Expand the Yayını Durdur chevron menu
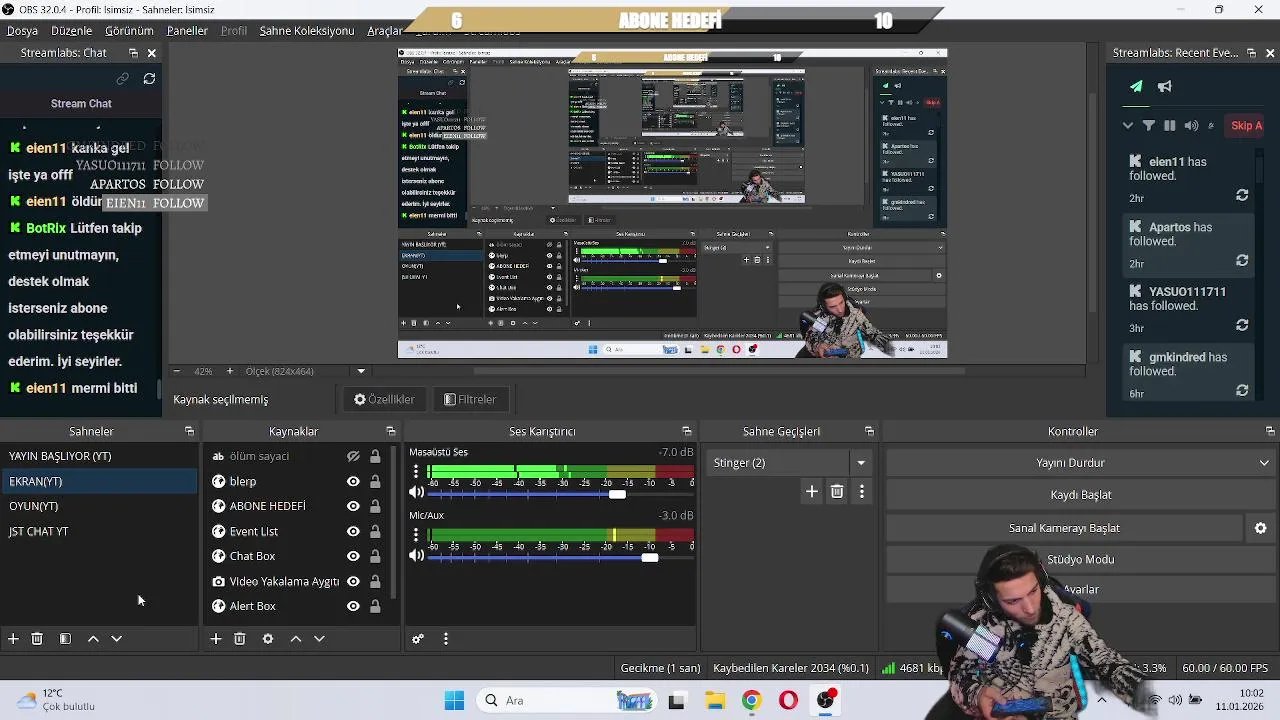The height and width of the screenshot is (720, 1280). pos(1265,463)
